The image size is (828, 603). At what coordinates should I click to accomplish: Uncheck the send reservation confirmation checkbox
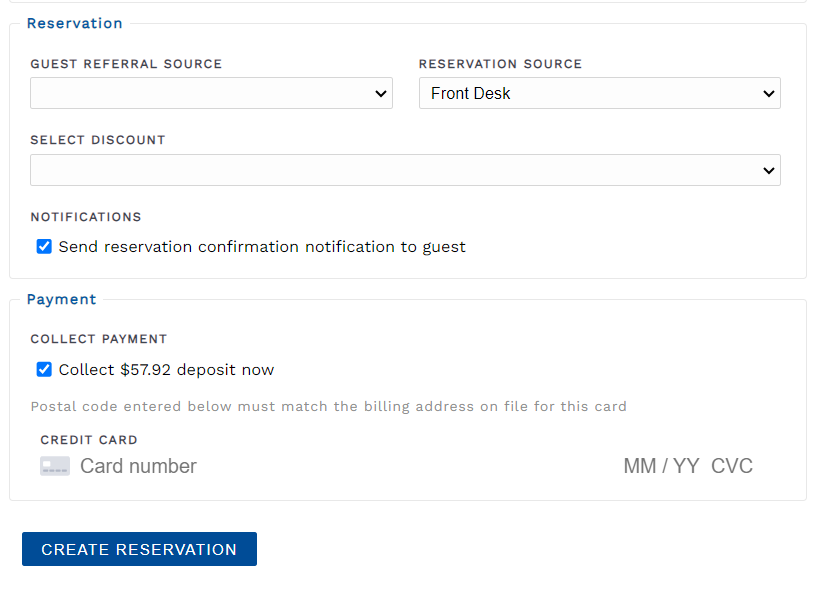pyautogui.click(x=44, y=246)
